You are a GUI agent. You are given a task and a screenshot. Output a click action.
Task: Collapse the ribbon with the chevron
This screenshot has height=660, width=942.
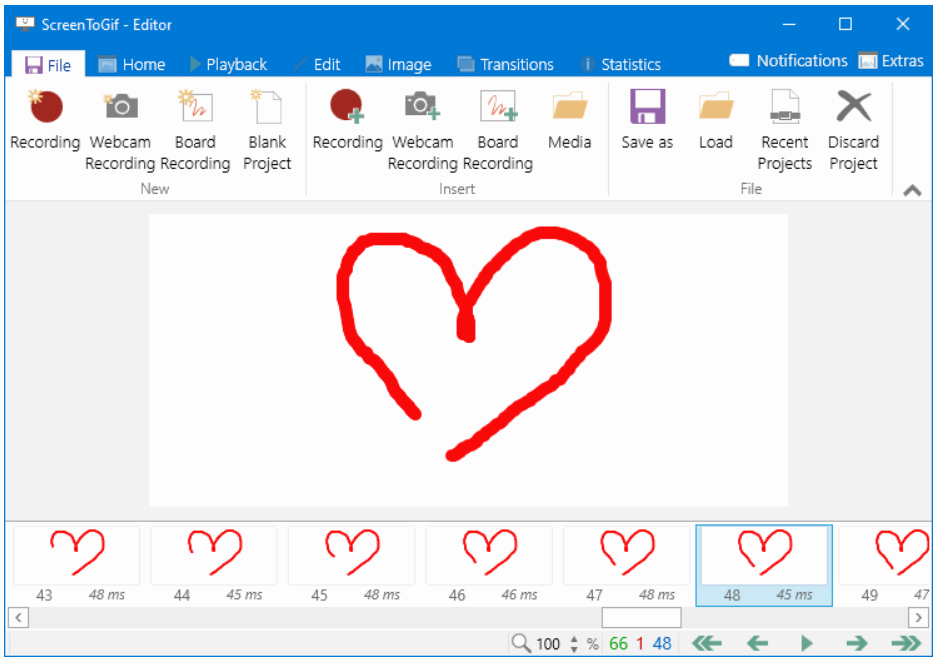912,191
